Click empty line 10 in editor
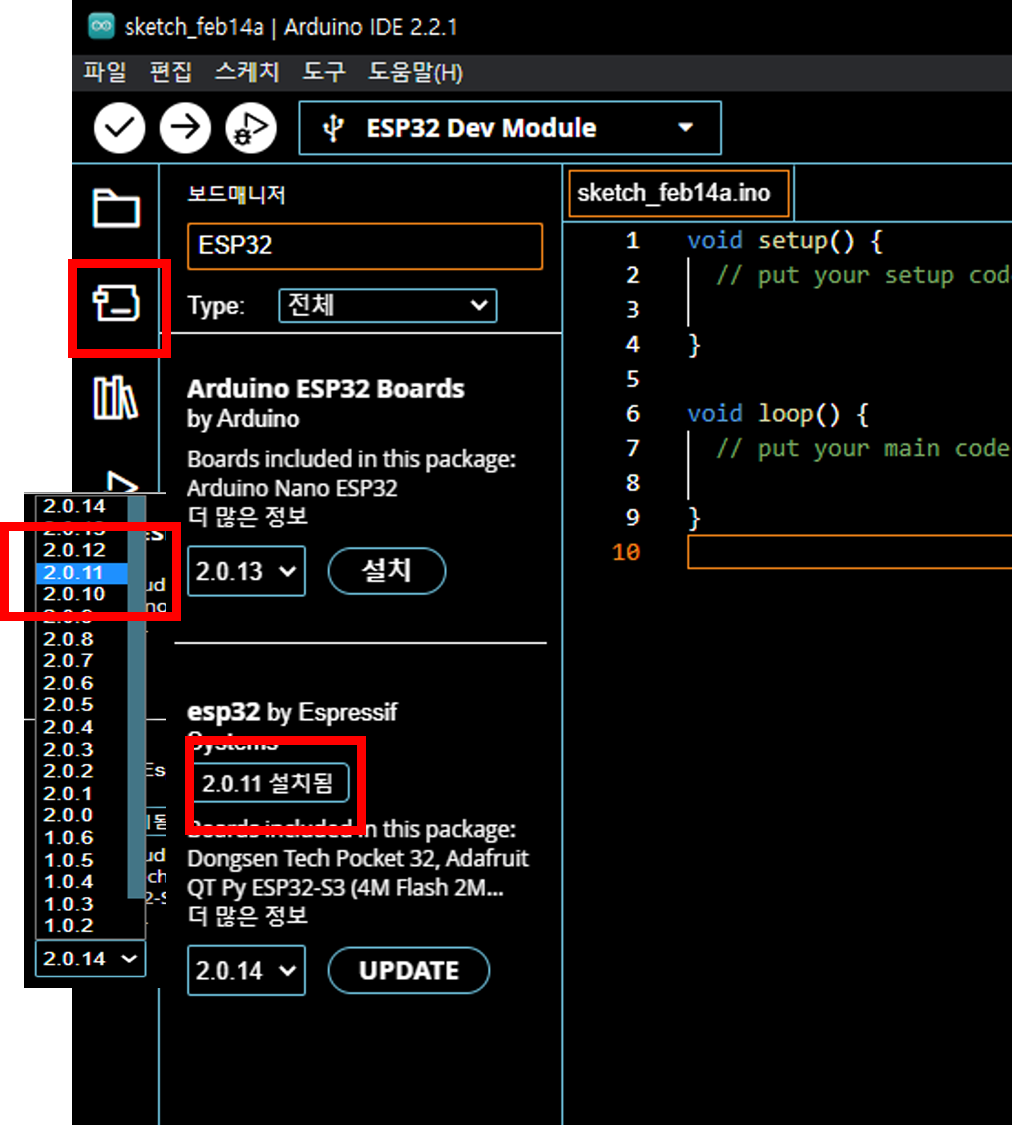This screenshot has height=1125, width=1012. pyautogui.click(x=849, y=552)
